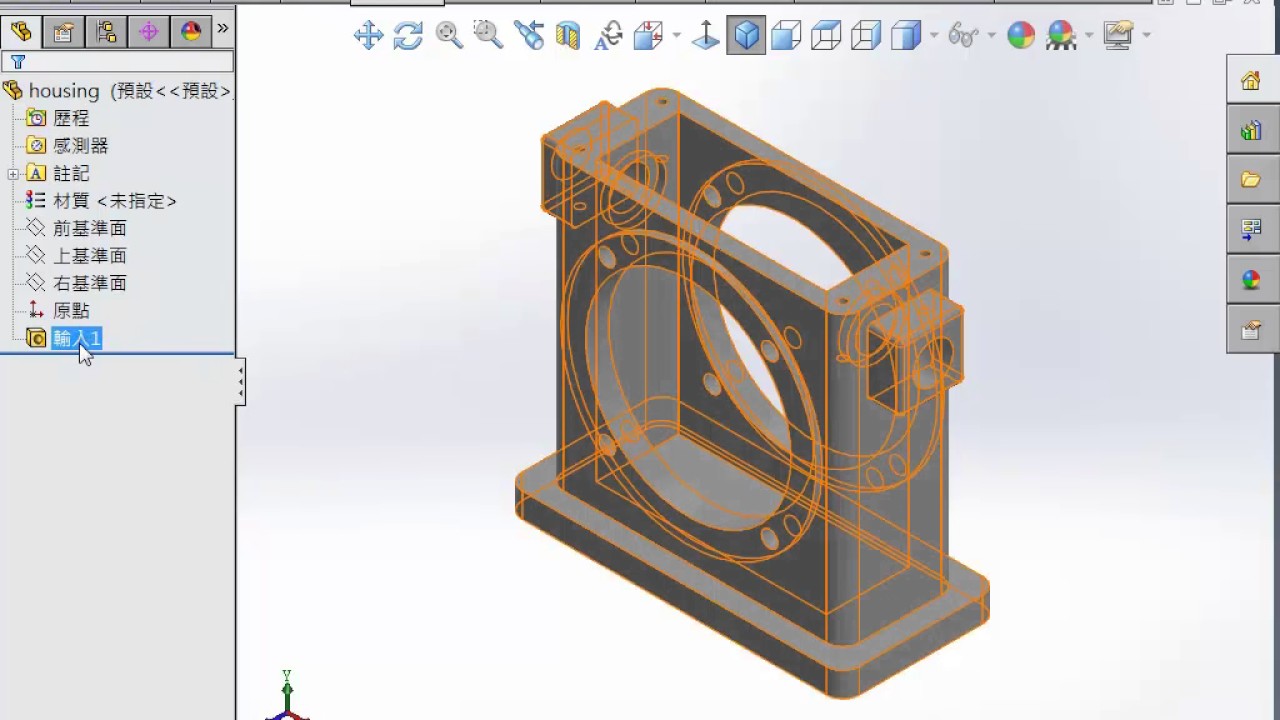Click the coordinate triad in the viewport corner
Image resolution: width=1280 pixels, height=720 pixels.
287,697
